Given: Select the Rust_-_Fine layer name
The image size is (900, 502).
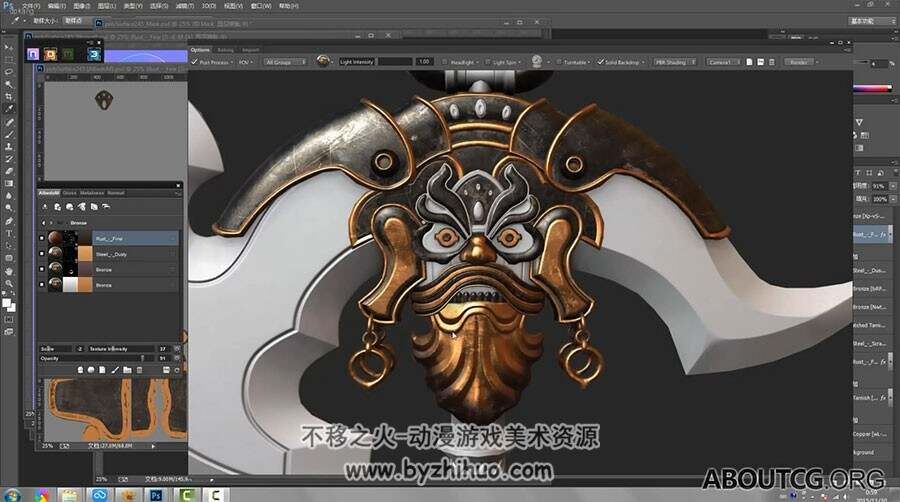Looking at the screenshot, I should click(x=109, y=239).
